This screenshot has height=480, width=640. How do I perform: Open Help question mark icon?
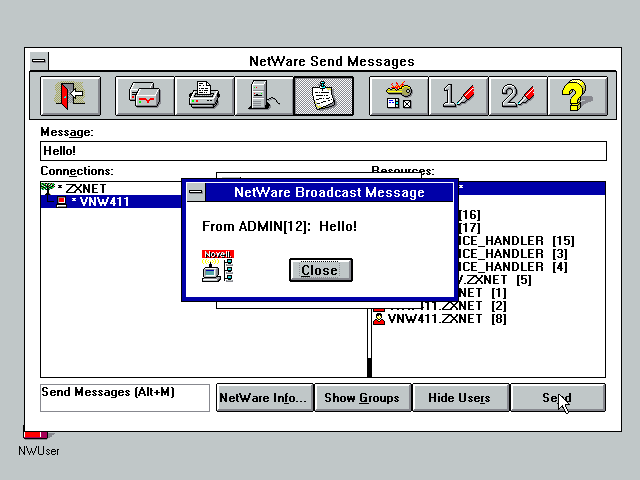coord(578,96)
